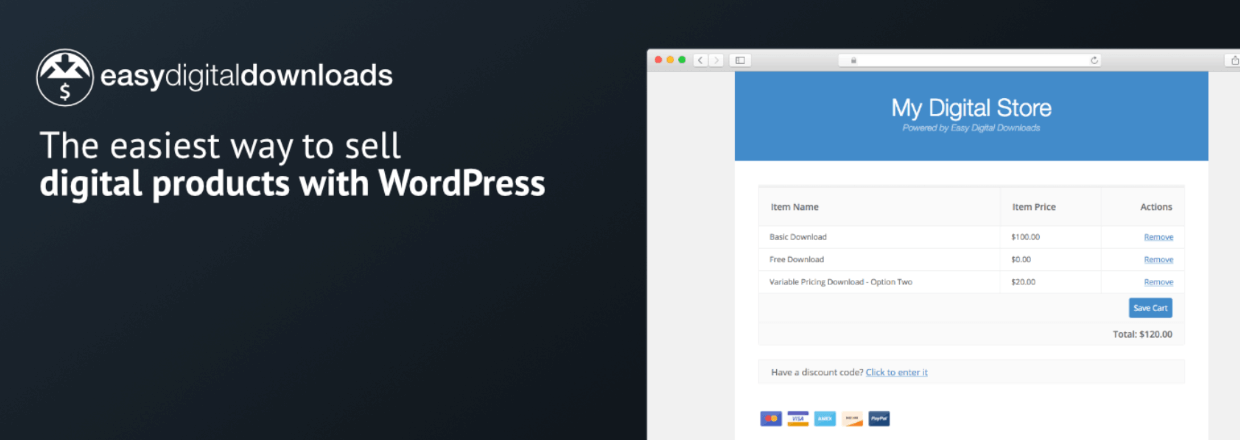Click the yellow minimize window button
1240x440 pixels.
coord(670,60)
